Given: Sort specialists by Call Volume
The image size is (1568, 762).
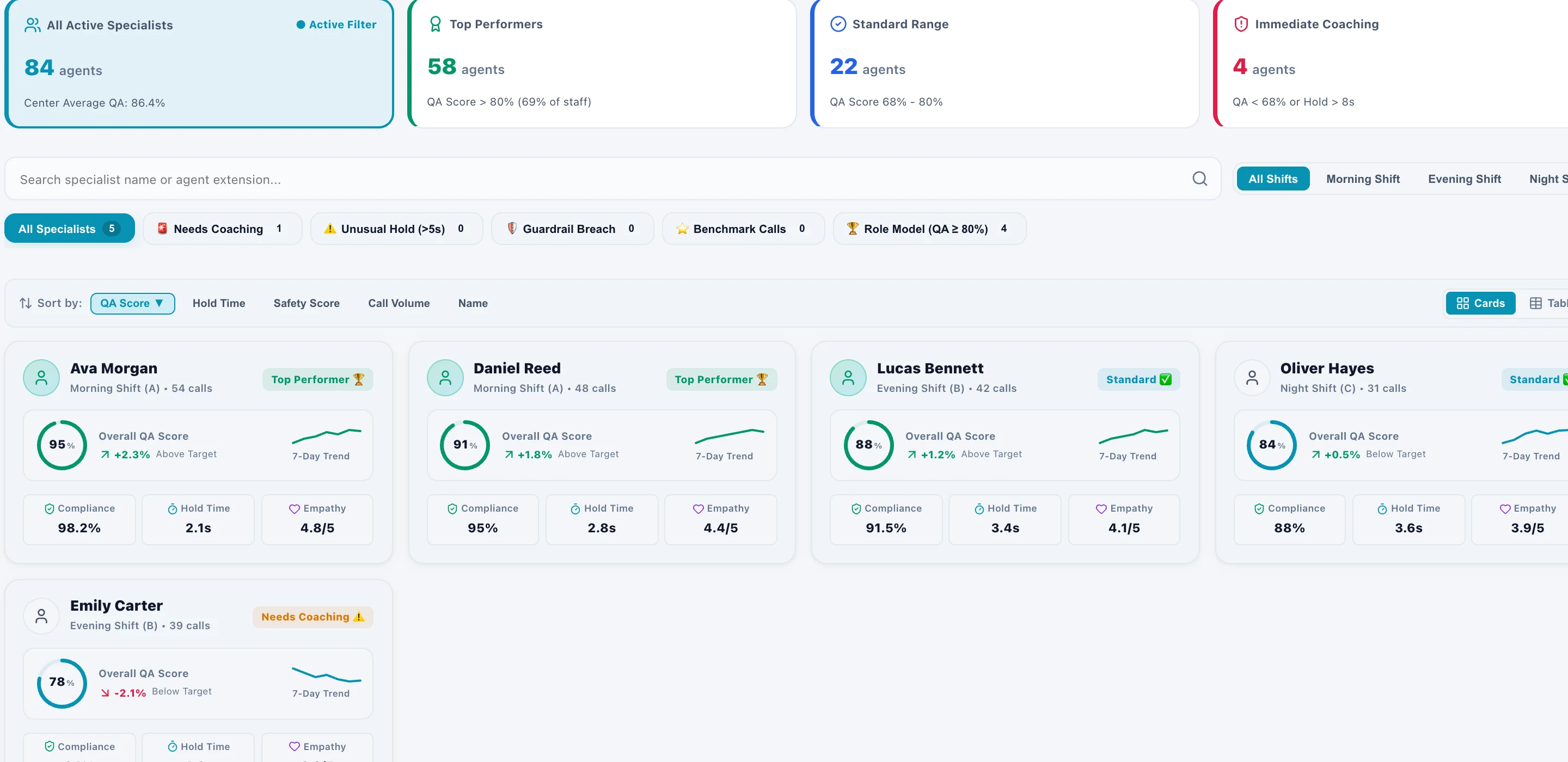Looking at the screenshot, I should [x=399, y=303].
